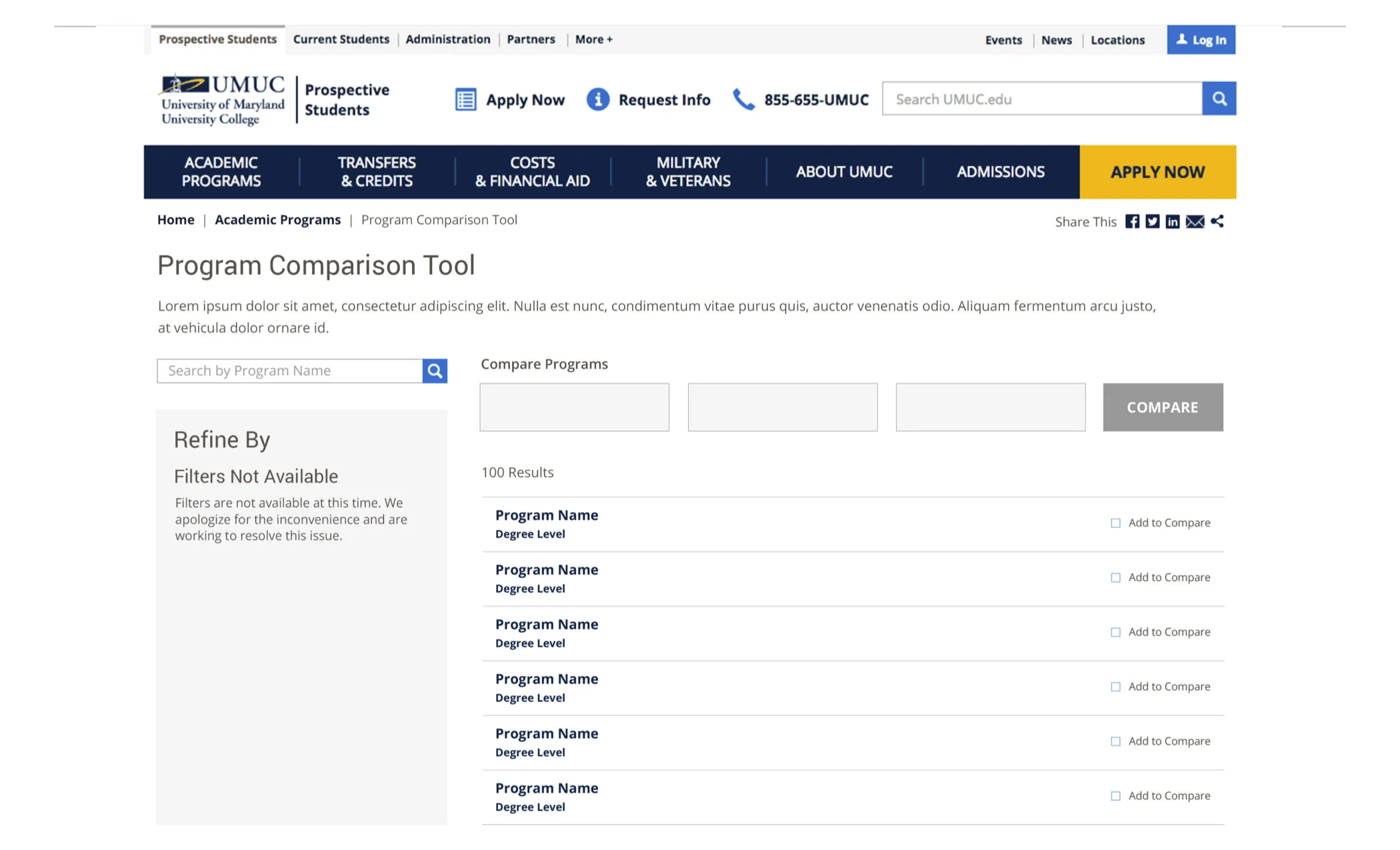Click the second empty compare slot
Image resolution: width=1400 pixels, height=850 pixels.
(x=783, y=407)
